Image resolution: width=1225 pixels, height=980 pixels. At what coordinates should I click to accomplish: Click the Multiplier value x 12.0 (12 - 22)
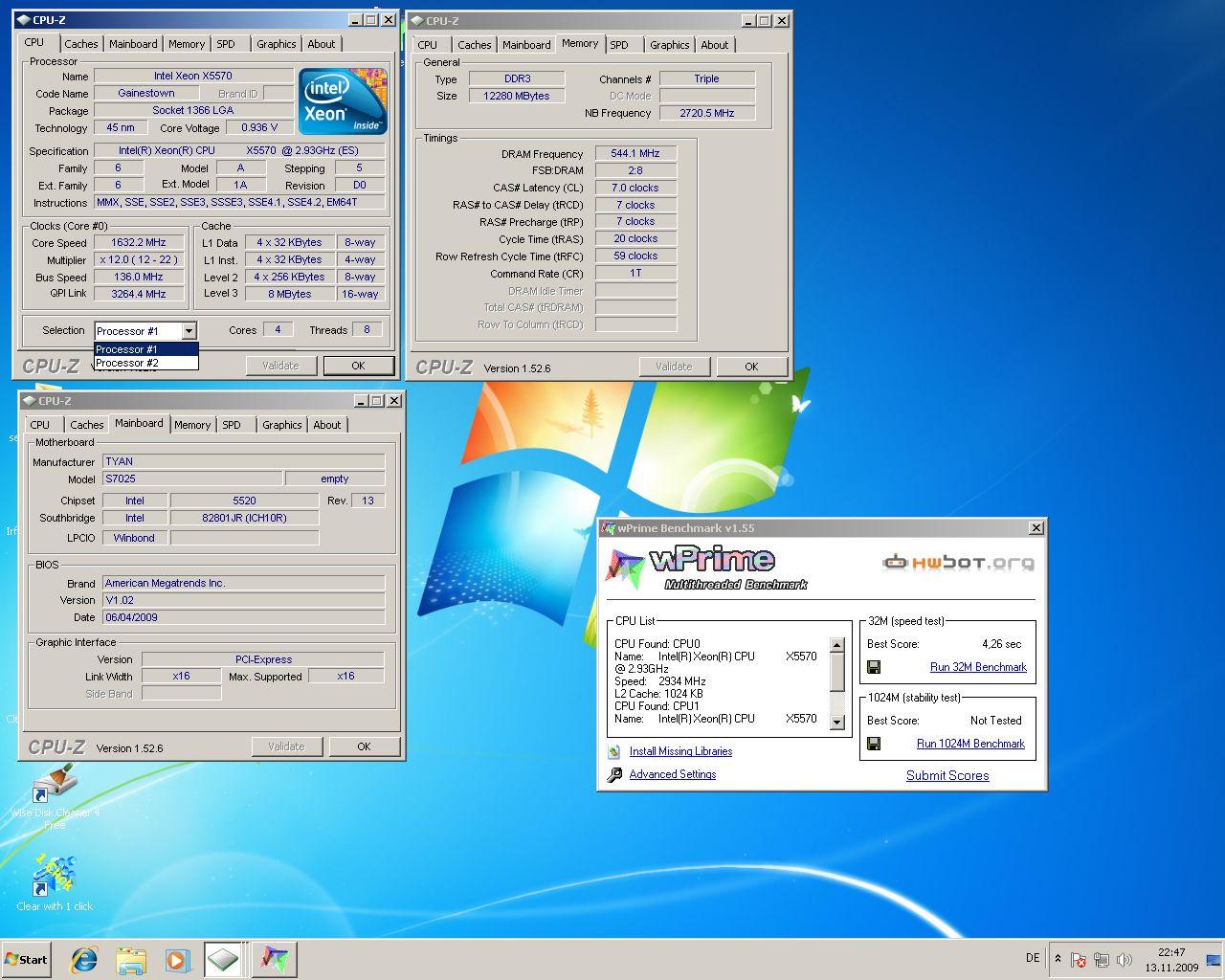point(139,259)
